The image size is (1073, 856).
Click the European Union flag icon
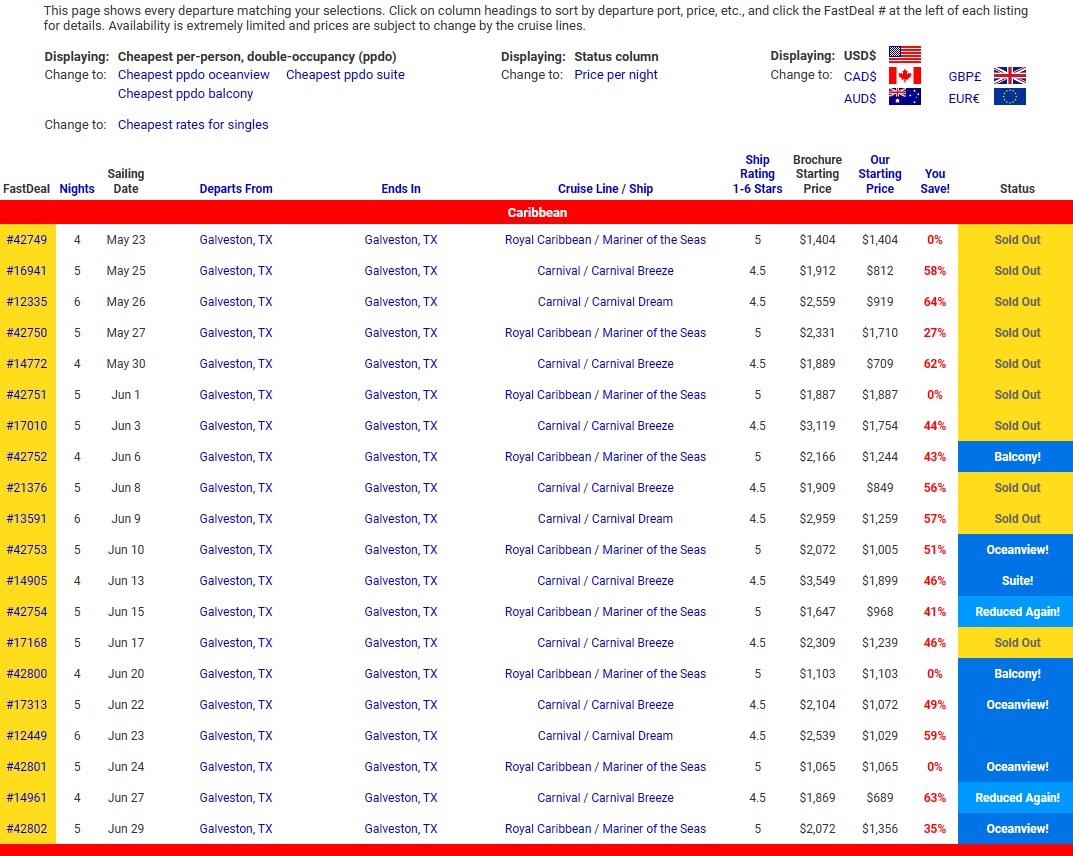click(1009, 97)
